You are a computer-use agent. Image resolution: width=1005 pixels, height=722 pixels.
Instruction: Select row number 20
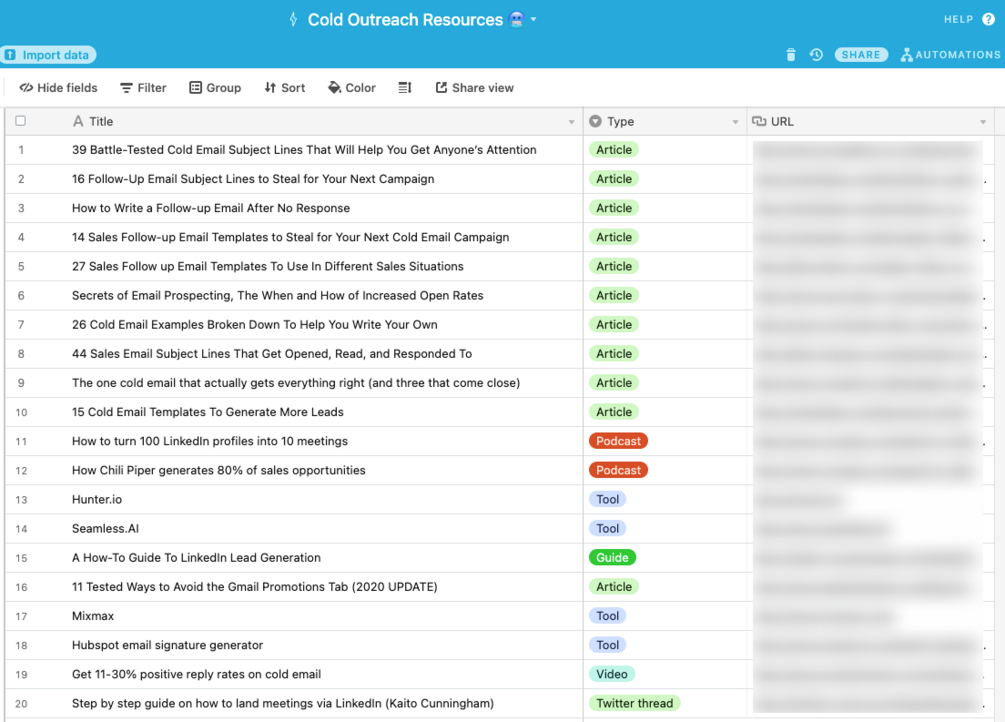pos(21,704)
